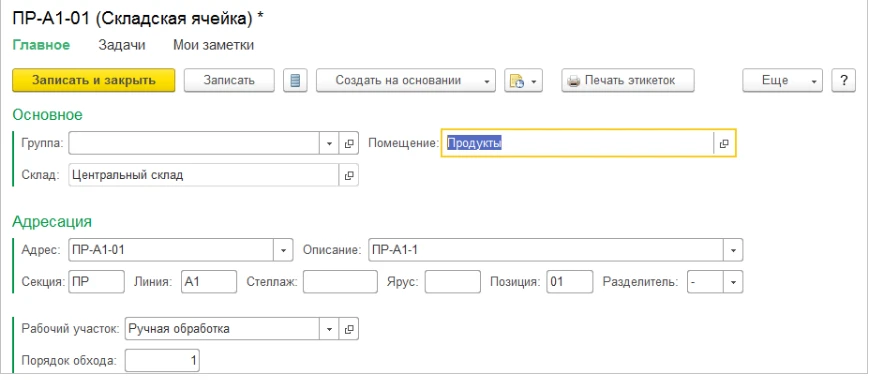
Task: Expand the Адрес dropdown arrow
Action: click(x=283, y=250)
